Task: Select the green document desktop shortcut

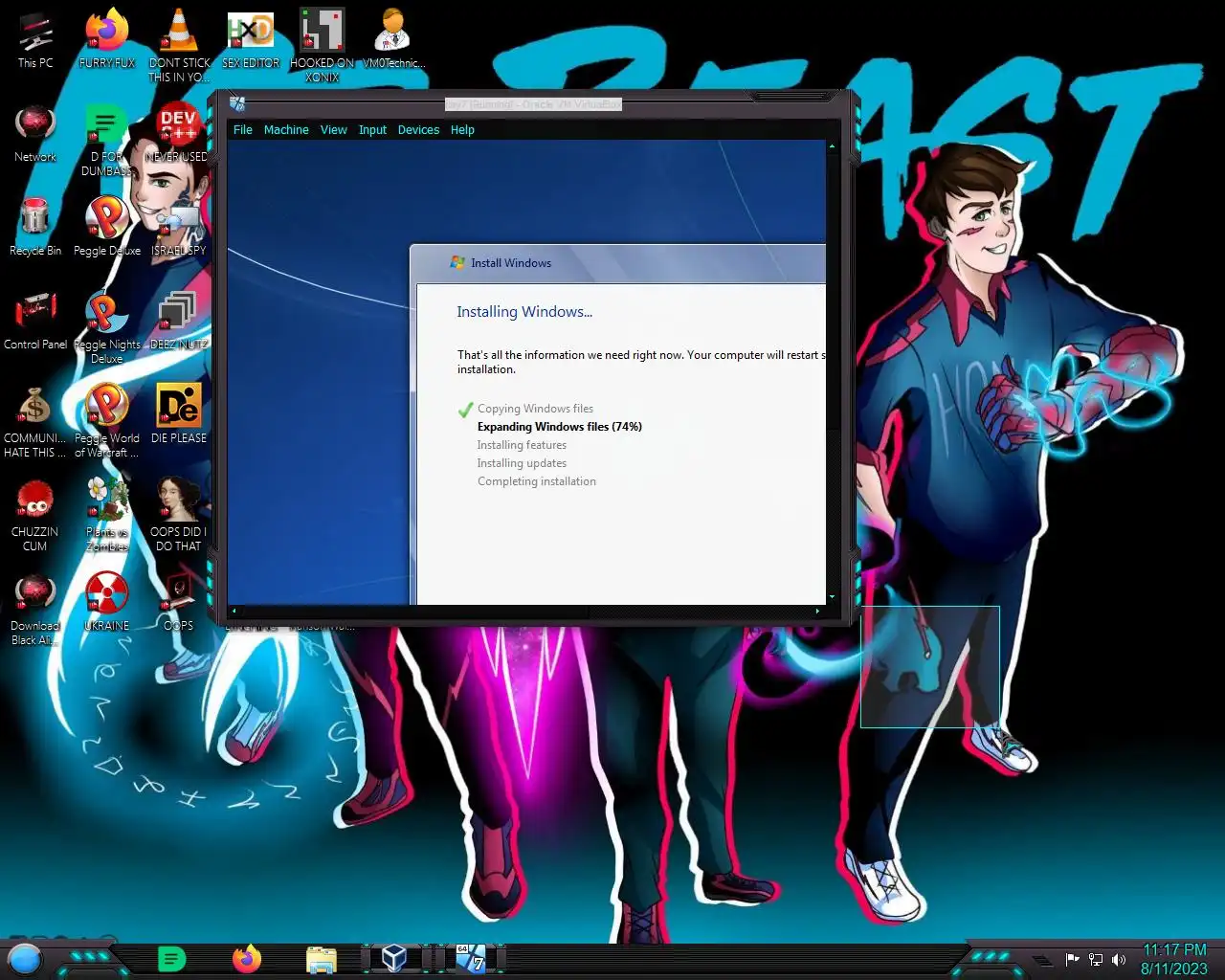Action: [106, 140]
